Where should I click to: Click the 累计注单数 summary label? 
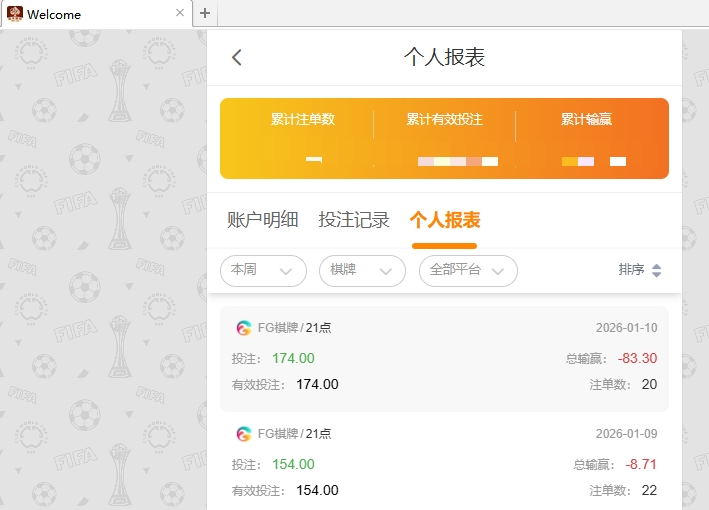(x=303, y=119)
